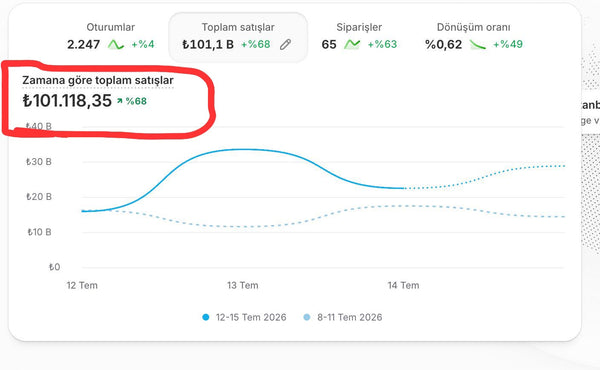600x370 pixels.
Task: Click the %0,62 conversion value
Action: pyautogui.click(x=443, y=45)
